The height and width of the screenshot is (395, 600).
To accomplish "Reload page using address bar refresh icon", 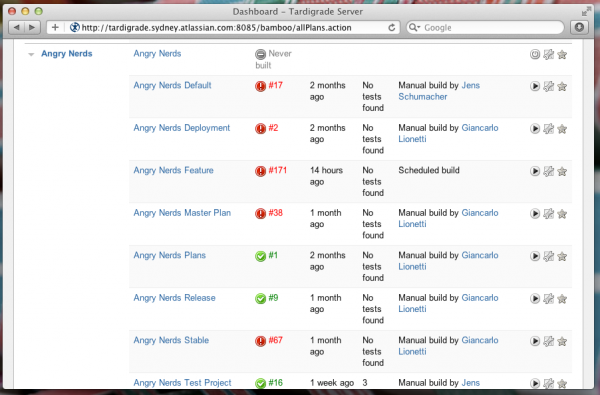I will [x=391, y=28].
